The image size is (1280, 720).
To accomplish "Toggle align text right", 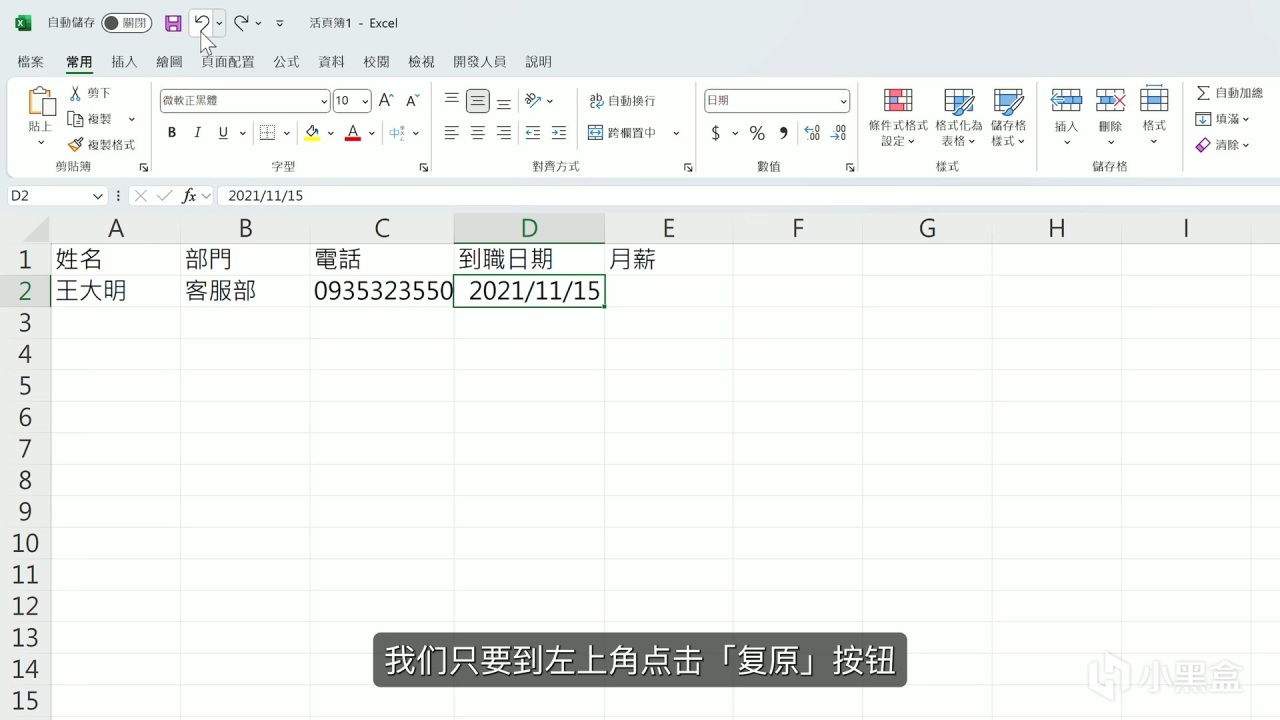I will tap(504, 133).
